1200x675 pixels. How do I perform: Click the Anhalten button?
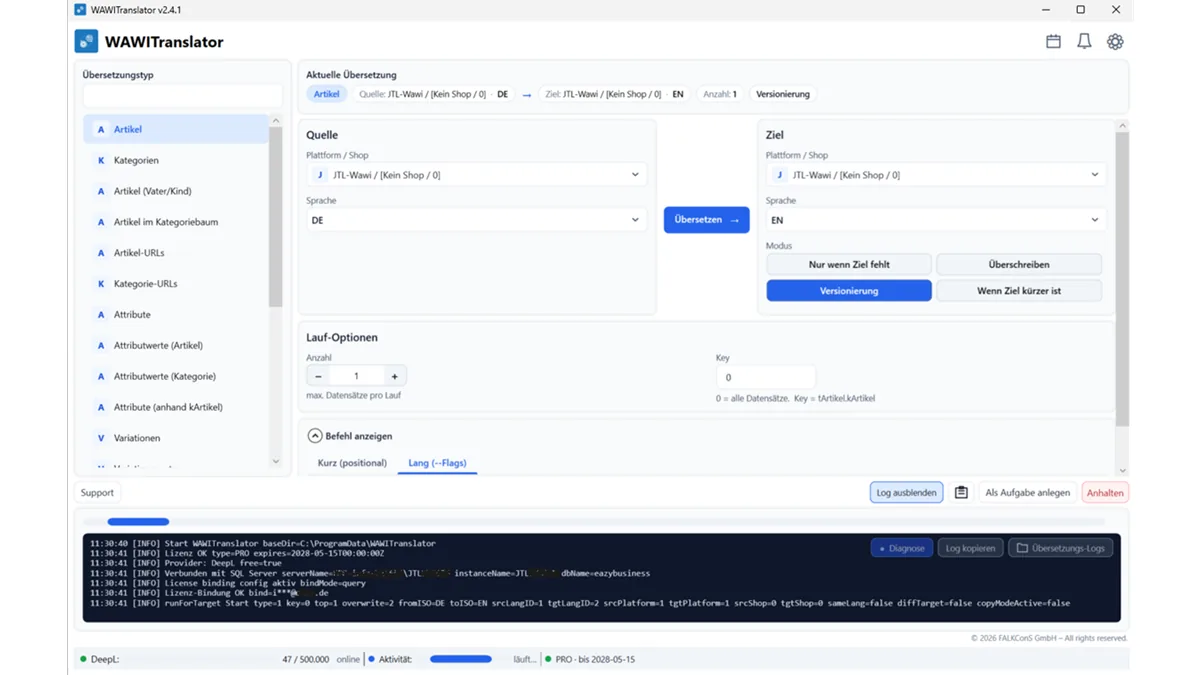pyautogui.click(x=1105, y=492)
